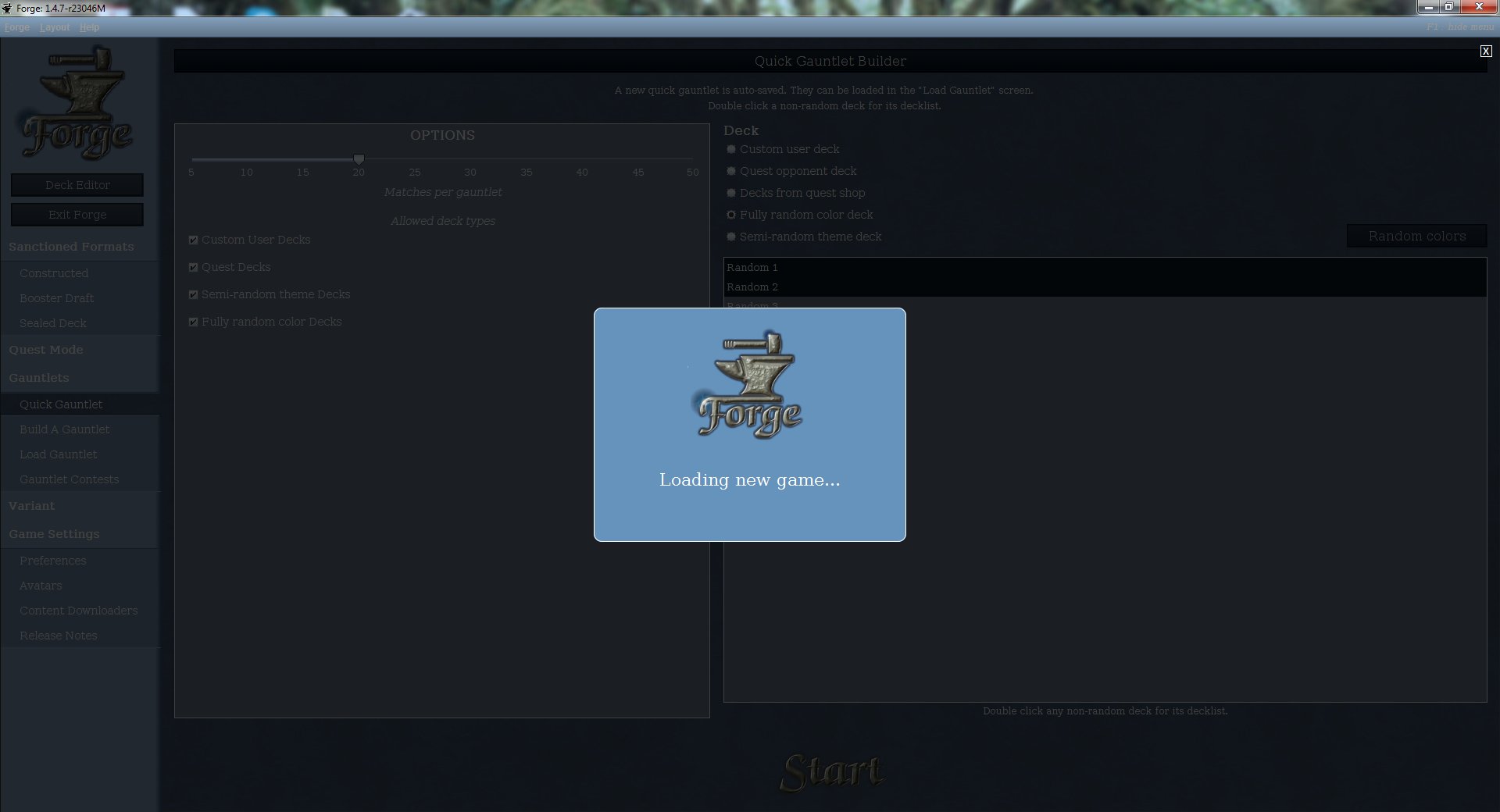The width and height of the screenshot is (1500, 812).
Task: Click Start to begin gauntlet
Action: (831, 771)
